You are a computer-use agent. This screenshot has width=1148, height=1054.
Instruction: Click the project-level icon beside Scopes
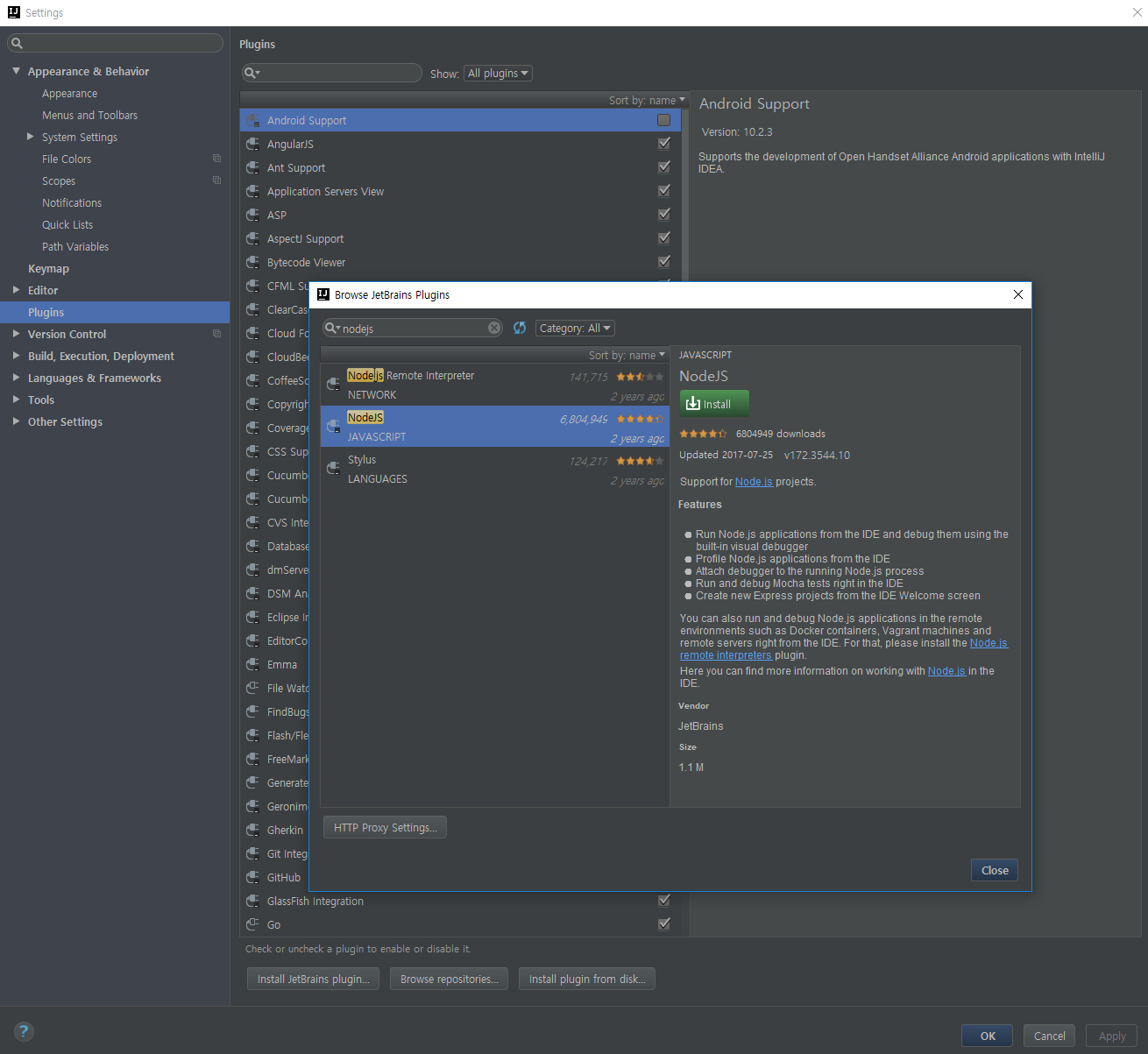pyautogui.click(x=216, y=180)
